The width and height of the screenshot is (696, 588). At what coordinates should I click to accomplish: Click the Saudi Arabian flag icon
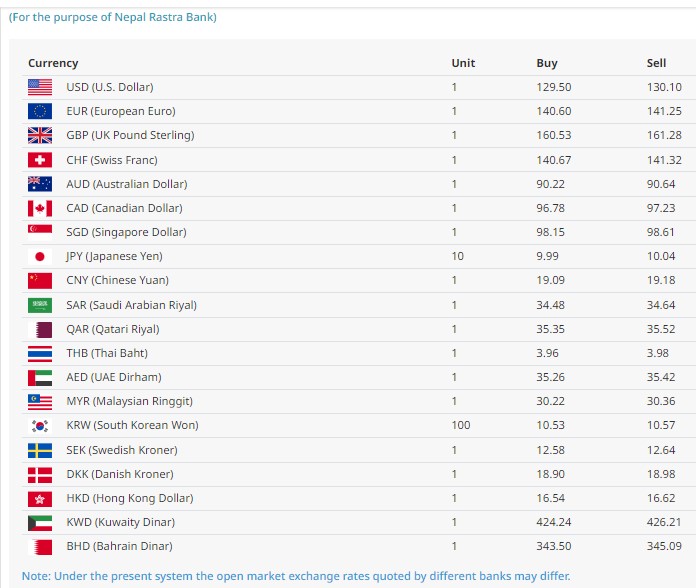(40, 305)
